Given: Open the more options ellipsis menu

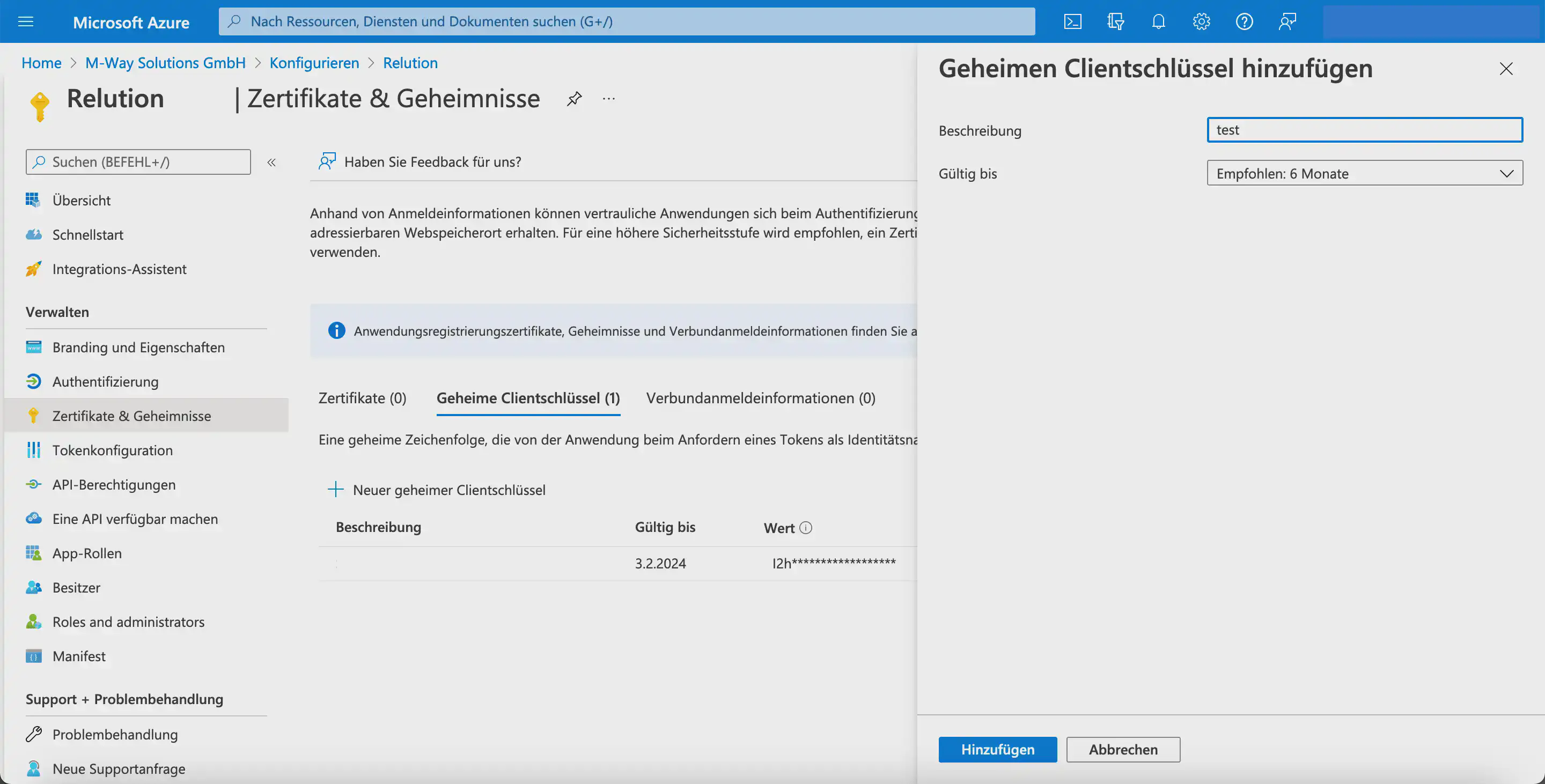Looking at the screenshot, I should coord(608,98).
